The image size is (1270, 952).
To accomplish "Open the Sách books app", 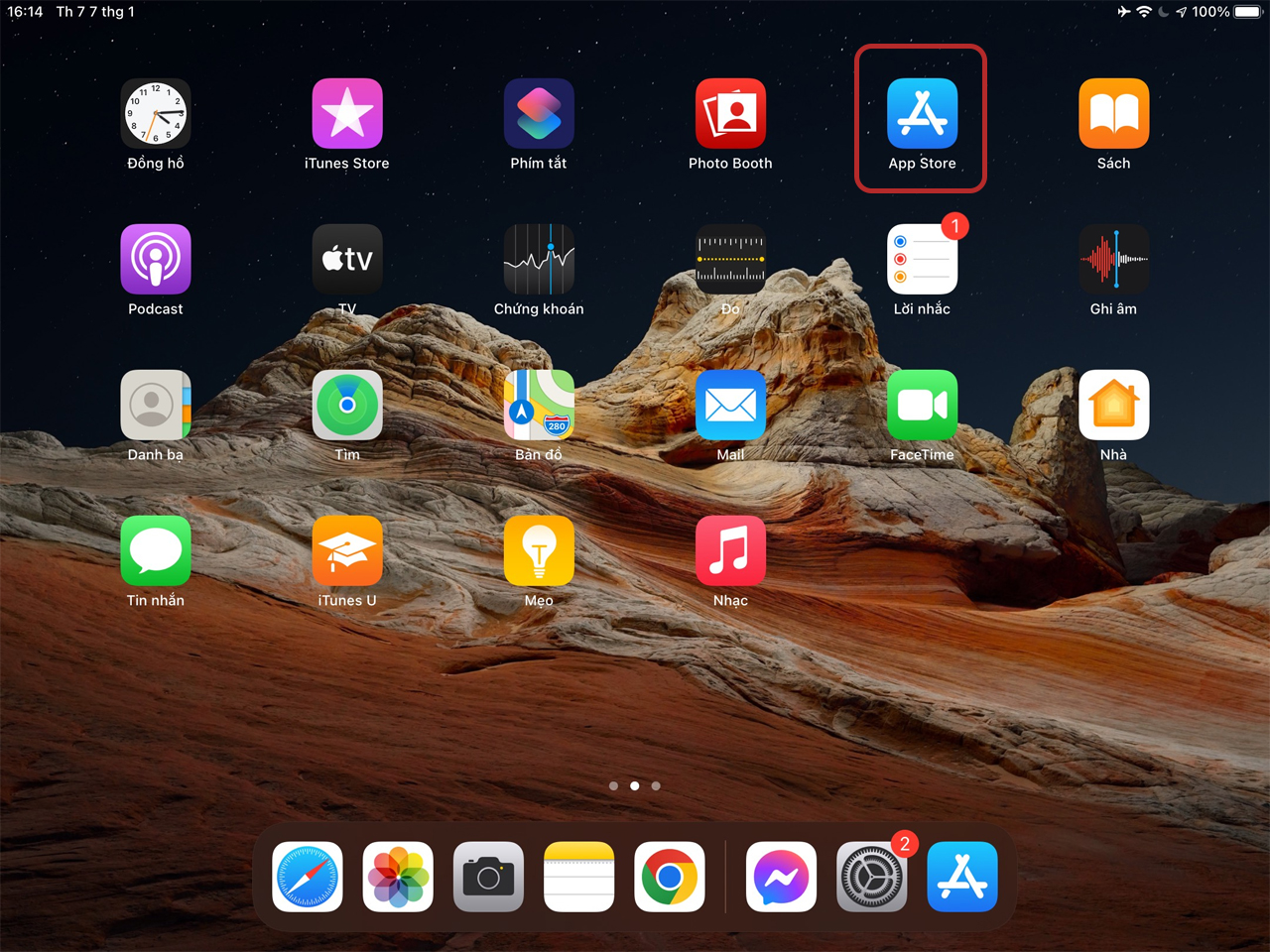I will point(1113,113).
